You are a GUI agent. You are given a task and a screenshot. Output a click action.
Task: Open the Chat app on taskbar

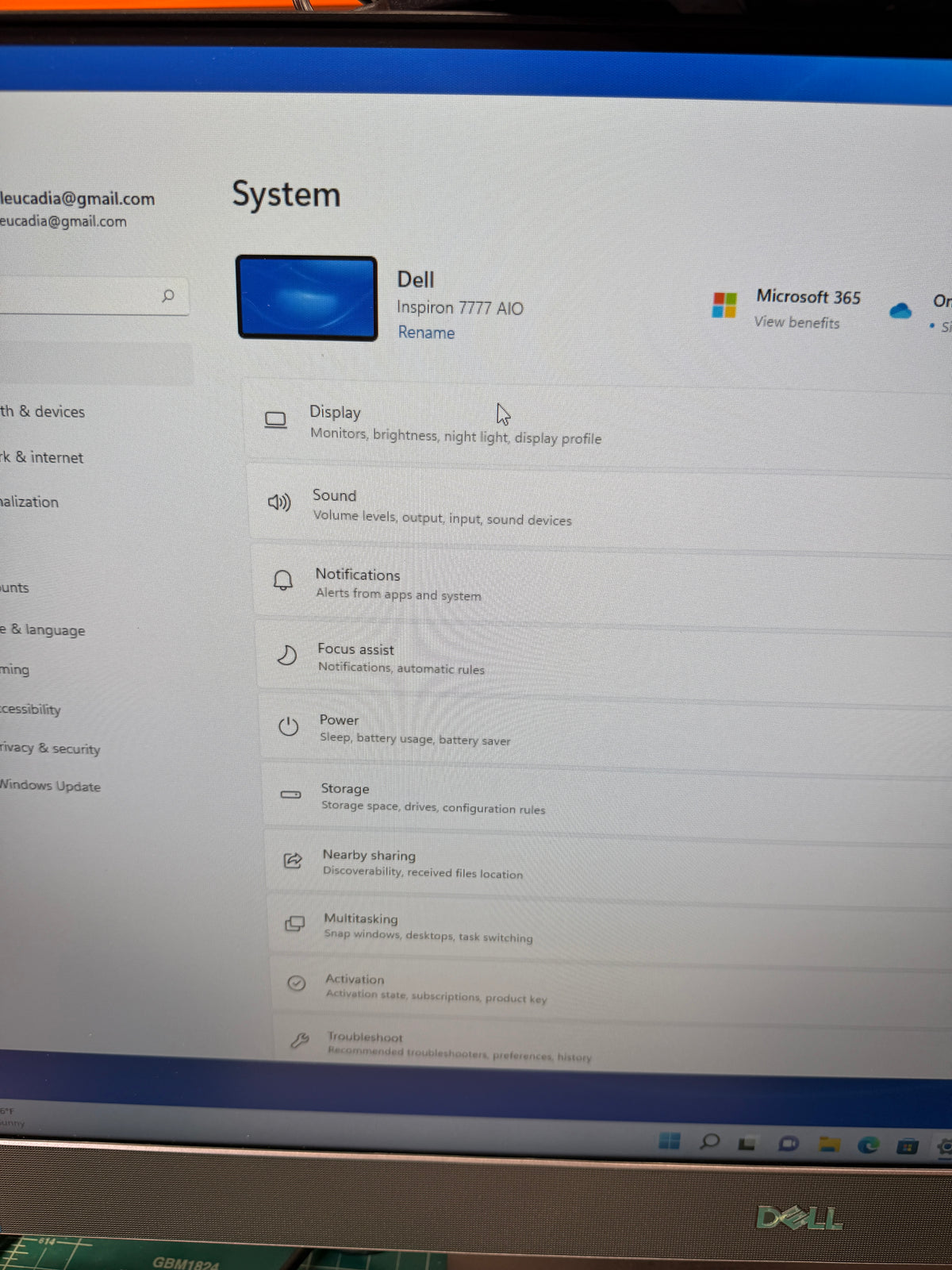(788, 1144)
